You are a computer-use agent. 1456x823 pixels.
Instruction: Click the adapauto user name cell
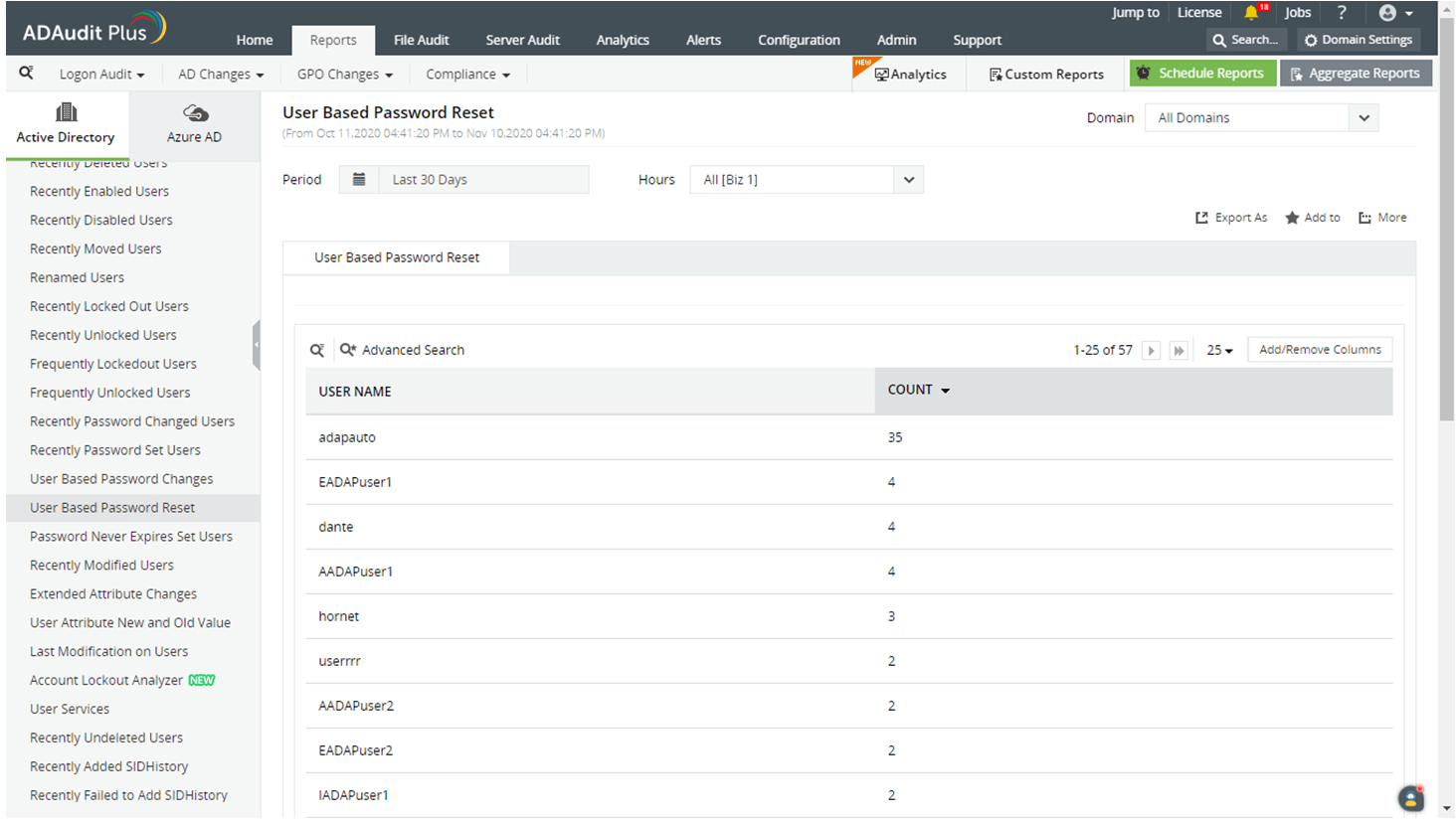[347, 437]
